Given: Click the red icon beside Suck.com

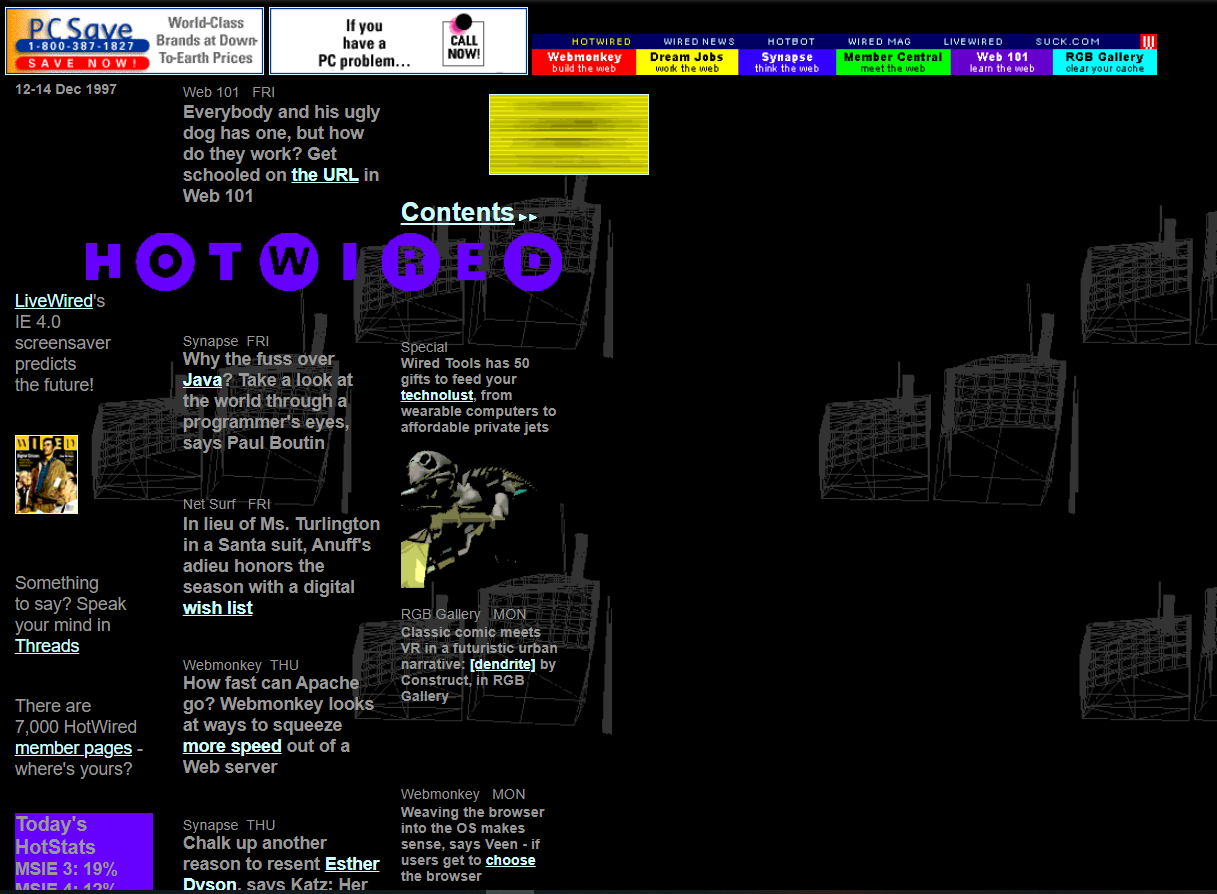Looking at the screenshot, I should pyautogui.click(x=1149, y=42).
